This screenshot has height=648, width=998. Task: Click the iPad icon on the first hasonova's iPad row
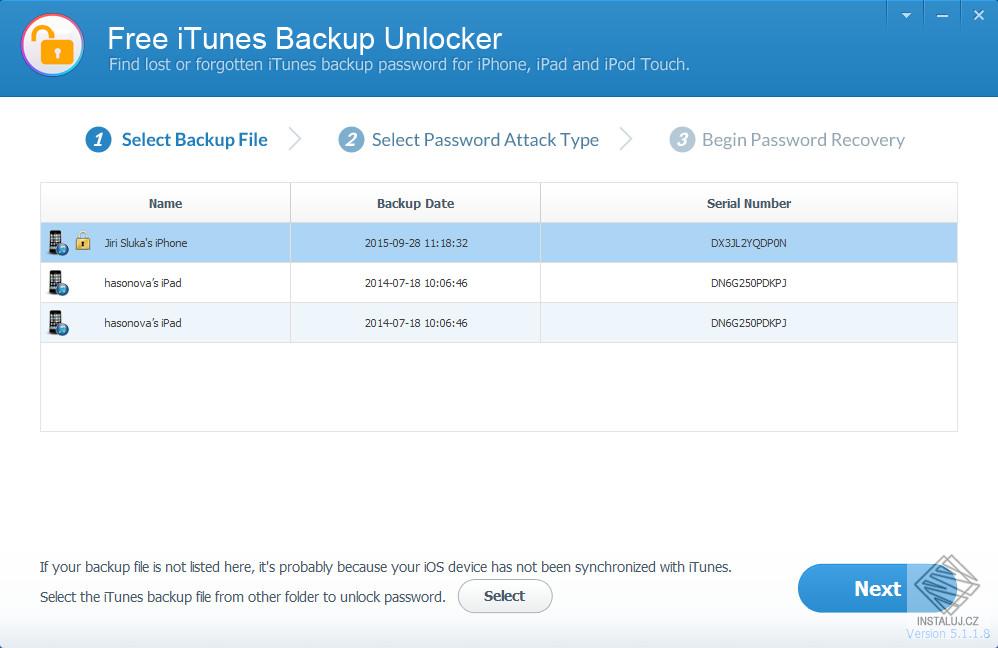(57, 282)
